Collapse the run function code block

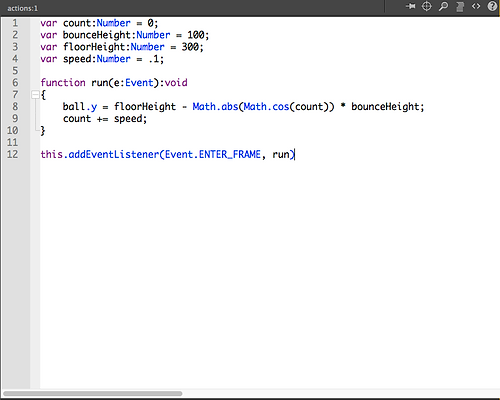pyautogui.click(x=35, y=95)
